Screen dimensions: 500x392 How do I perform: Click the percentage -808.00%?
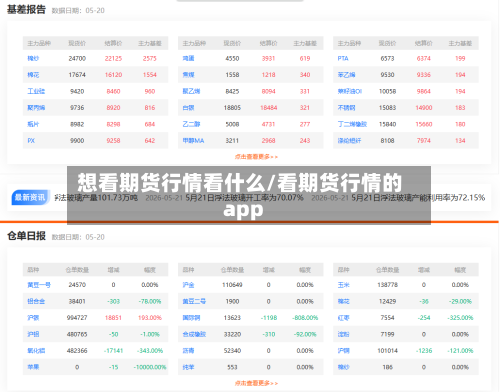[x=305, y=318]
